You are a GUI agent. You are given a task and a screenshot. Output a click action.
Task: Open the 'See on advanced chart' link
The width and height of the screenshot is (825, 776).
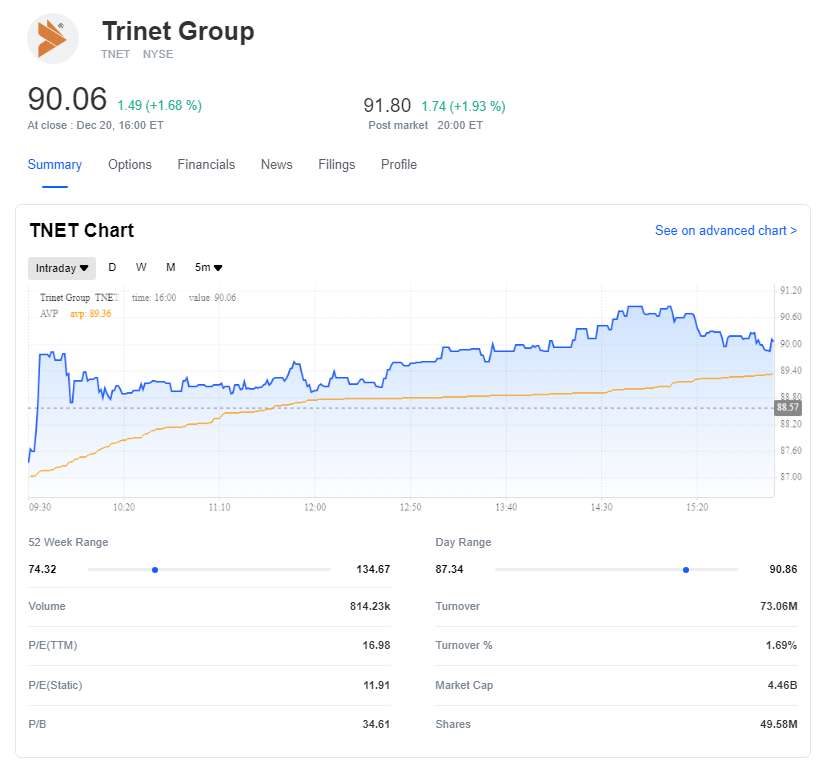[x=726, y=231]
